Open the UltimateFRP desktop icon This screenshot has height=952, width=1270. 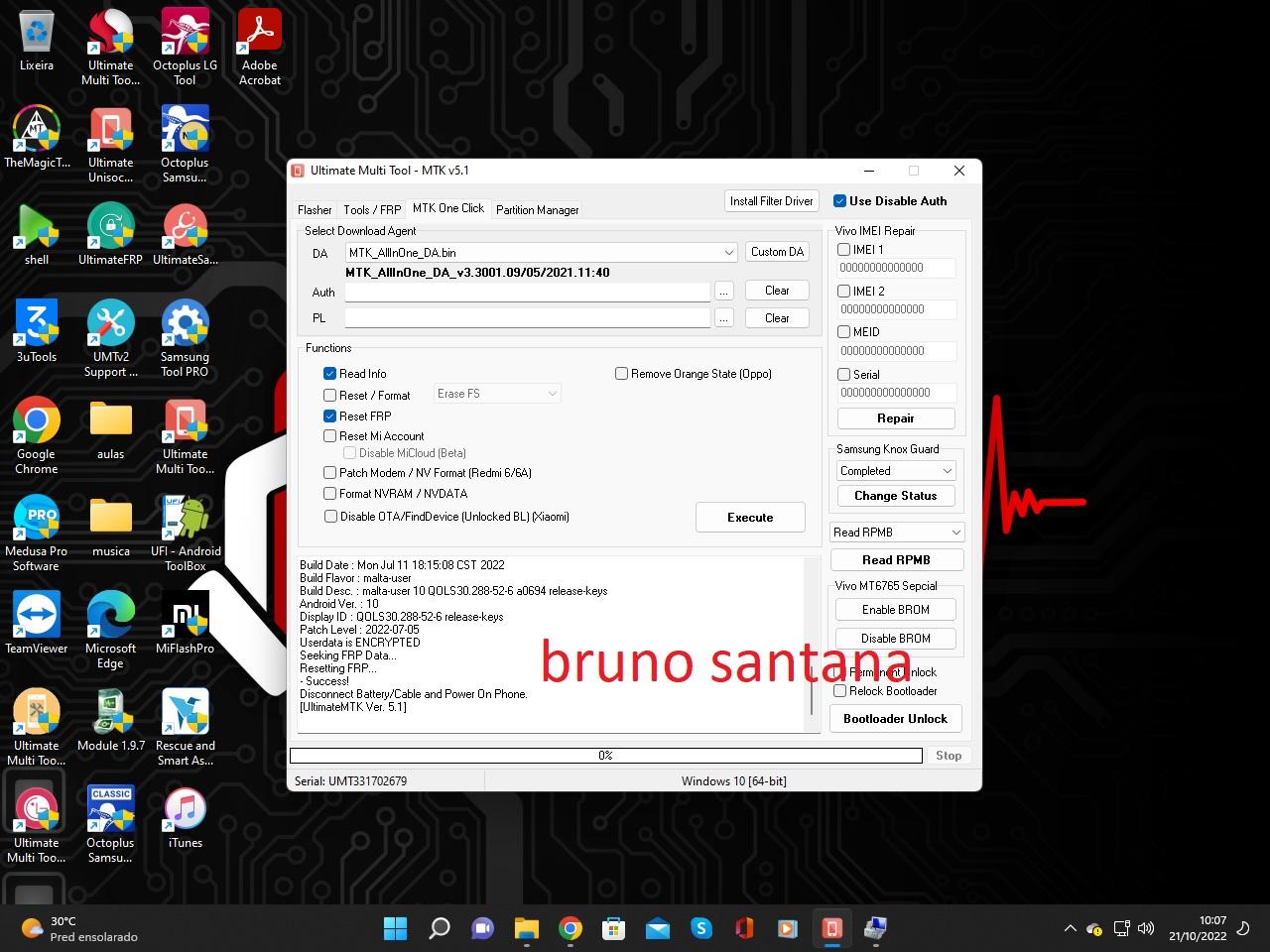pos(111,235)
